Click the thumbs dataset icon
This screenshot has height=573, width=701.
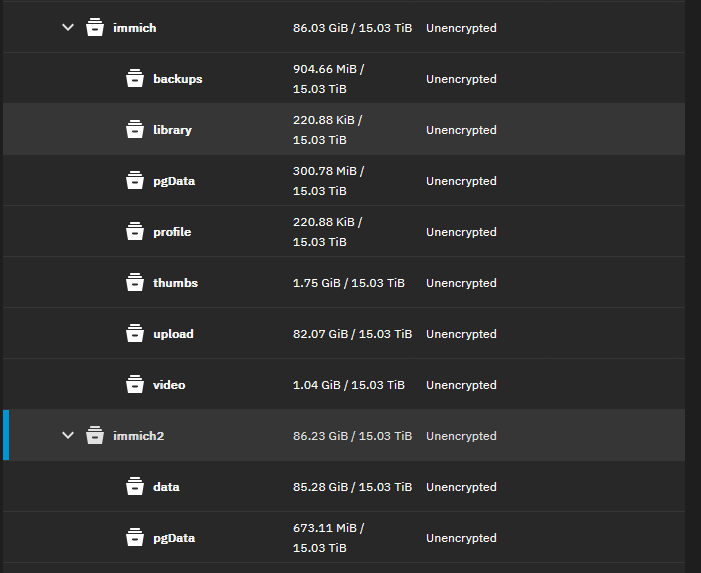click(x=135, y=282)
